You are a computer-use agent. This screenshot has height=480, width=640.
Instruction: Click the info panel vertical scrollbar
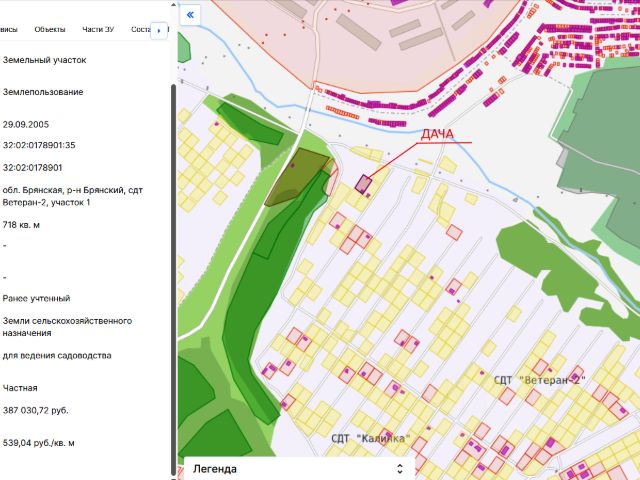pos(173,279)
